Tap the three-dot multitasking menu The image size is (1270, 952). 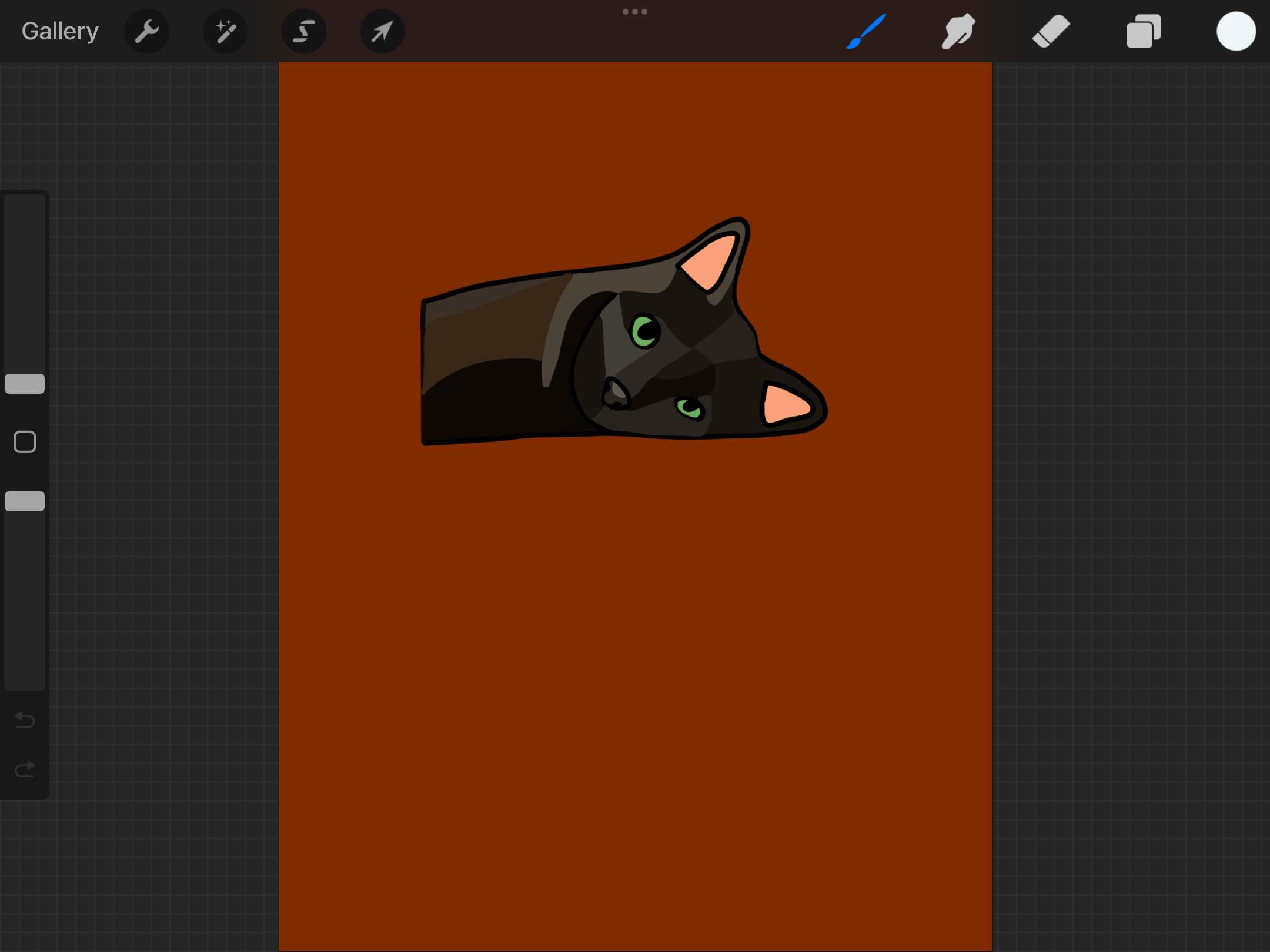point(635,12)
